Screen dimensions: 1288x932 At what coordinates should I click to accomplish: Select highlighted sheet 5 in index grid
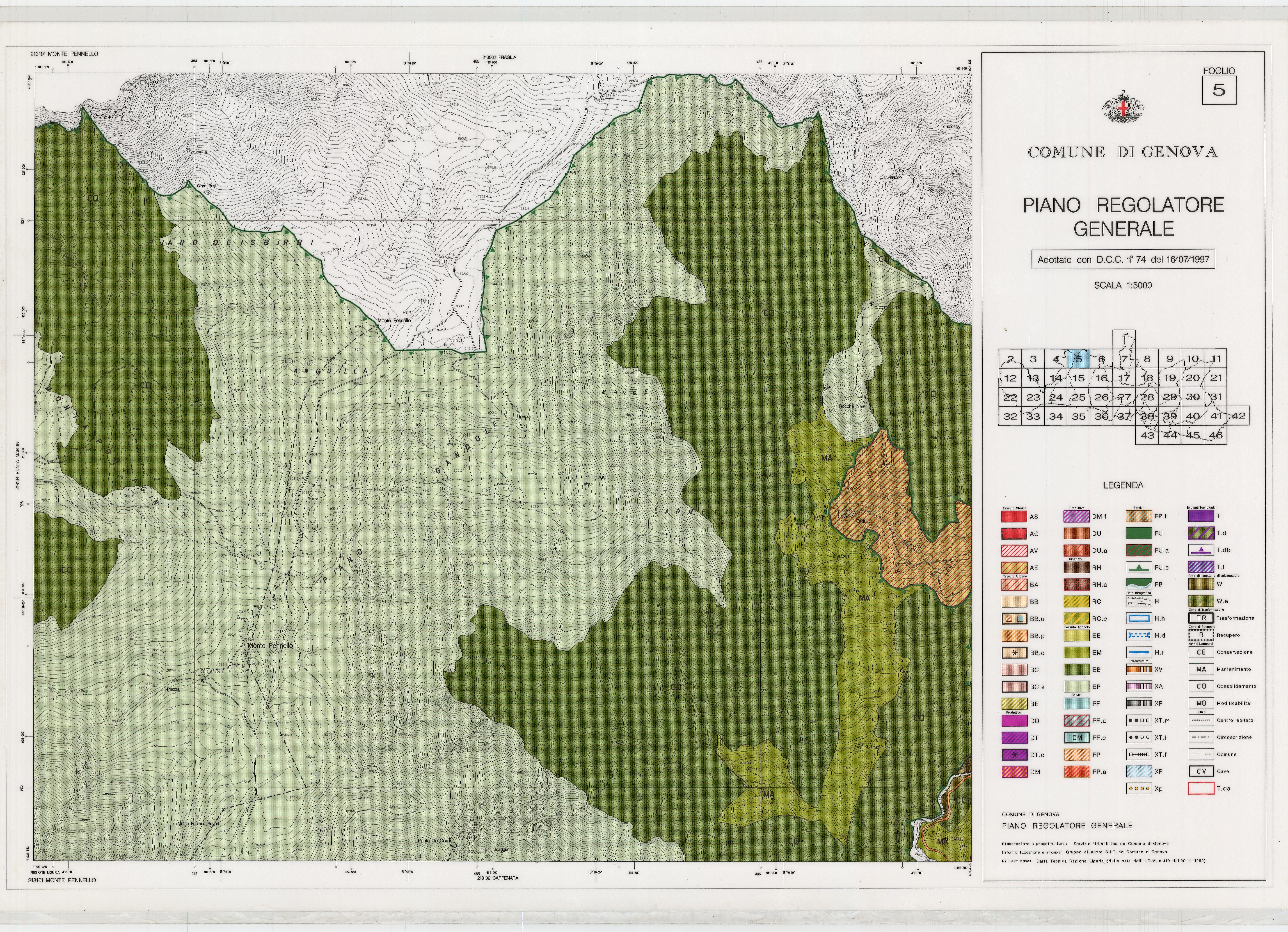(1078, 359)
